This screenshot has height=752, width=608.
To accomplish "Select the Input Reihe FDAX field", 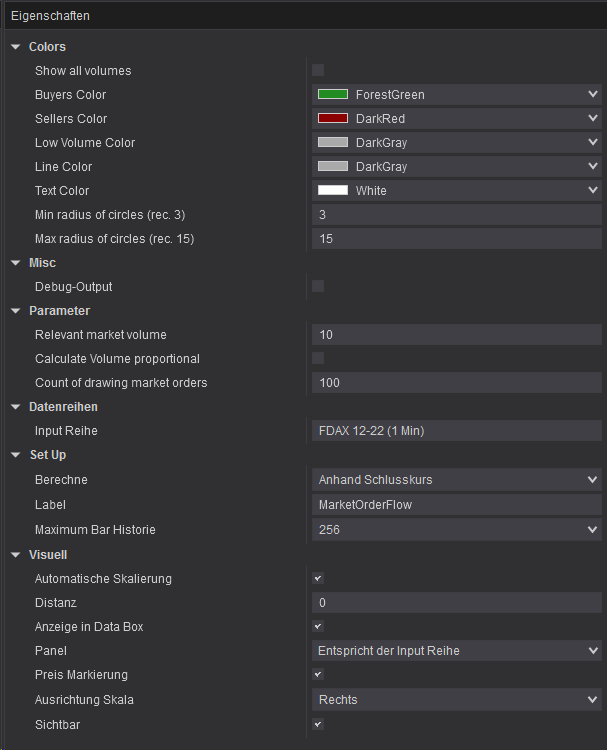I will pyautogui.click(x=456, y=431).
